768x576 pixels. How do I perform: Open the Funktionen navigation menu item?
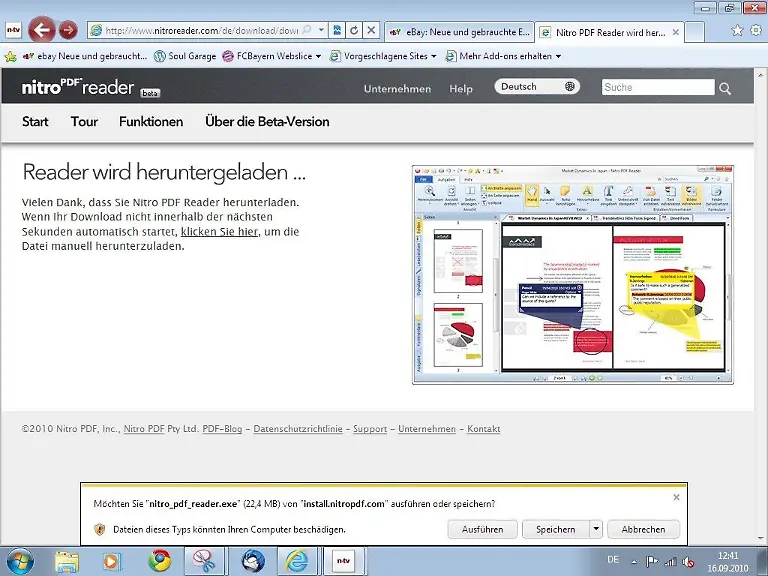[x=151, y=122]
